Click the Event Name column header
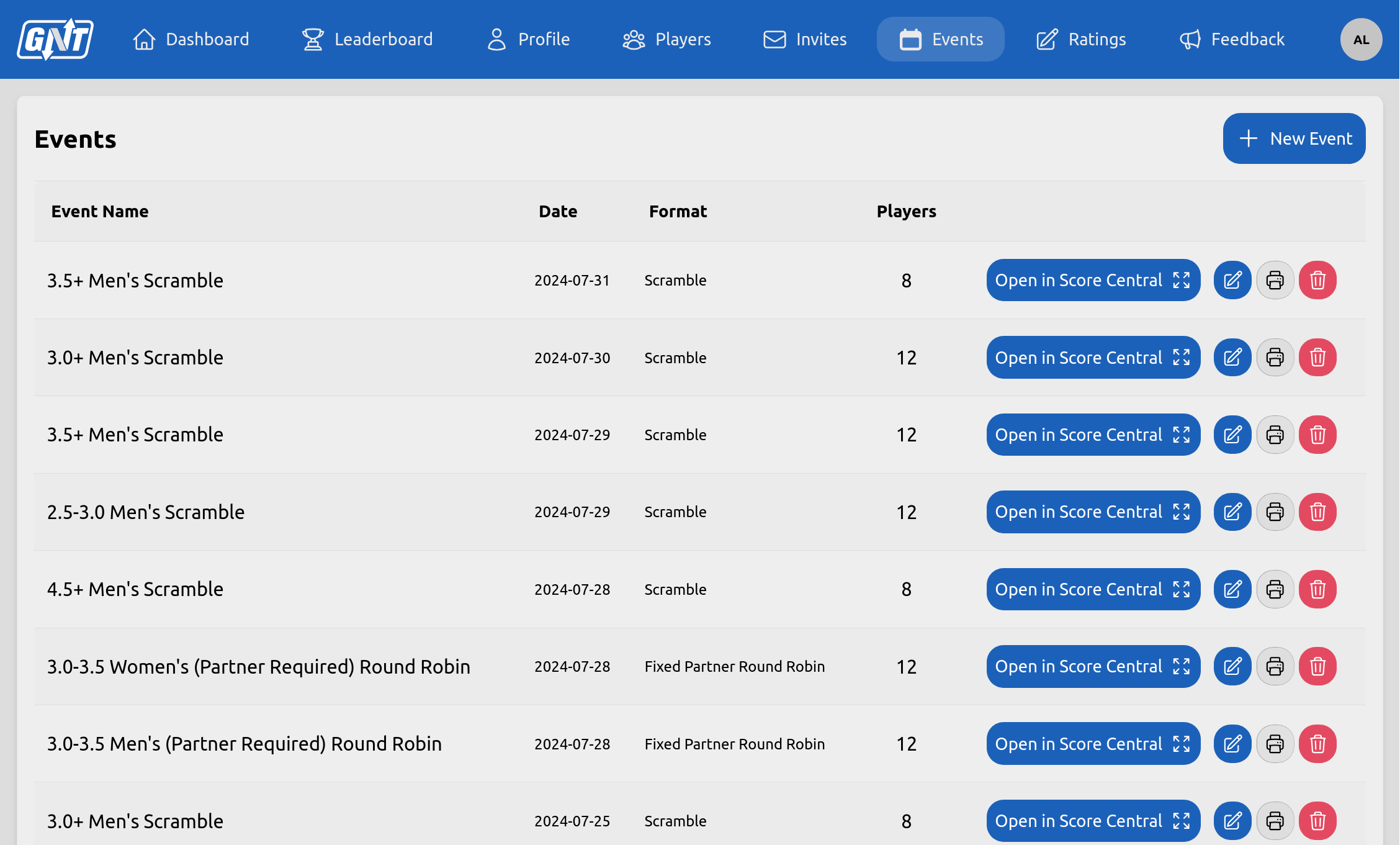The width and height of the screenshot is (1400, 845). [x=100, y=212]
